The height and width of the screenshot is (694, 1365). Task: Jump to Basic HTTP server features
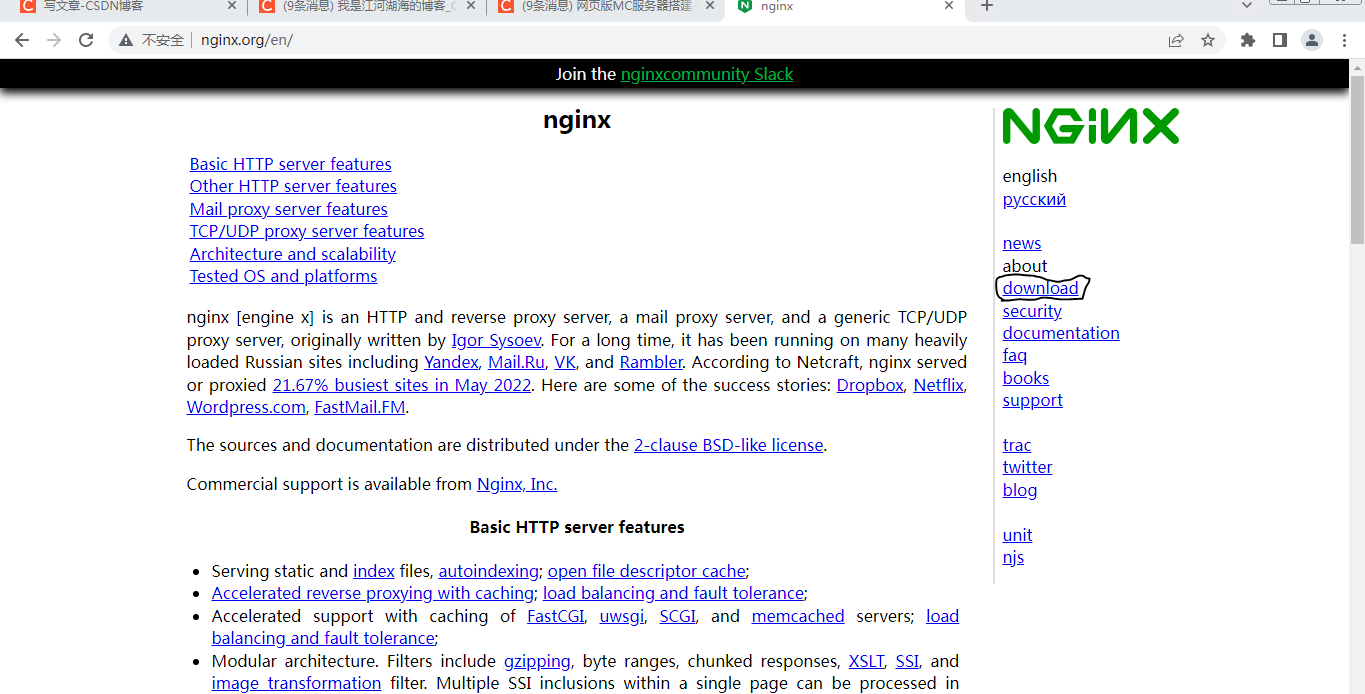coord(291,164)
